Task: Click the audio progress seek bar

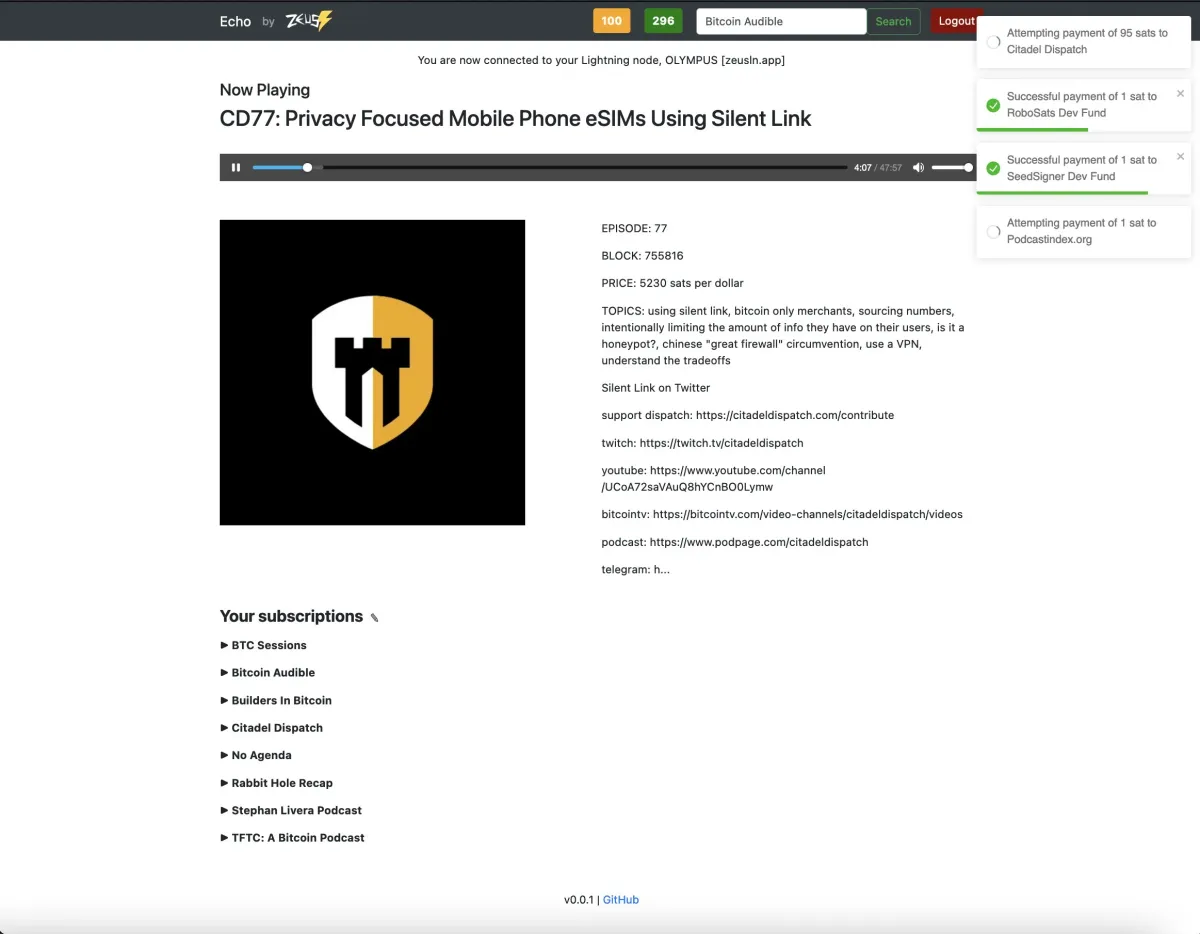Action: [550, 168]
